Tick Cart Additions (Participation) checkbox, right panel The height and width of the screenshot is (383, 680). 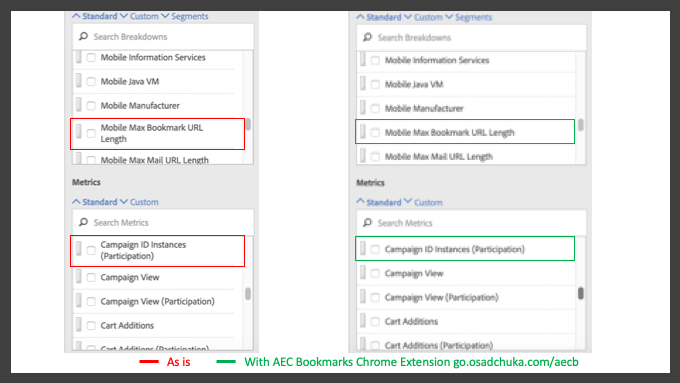click(x=375, y=345)
